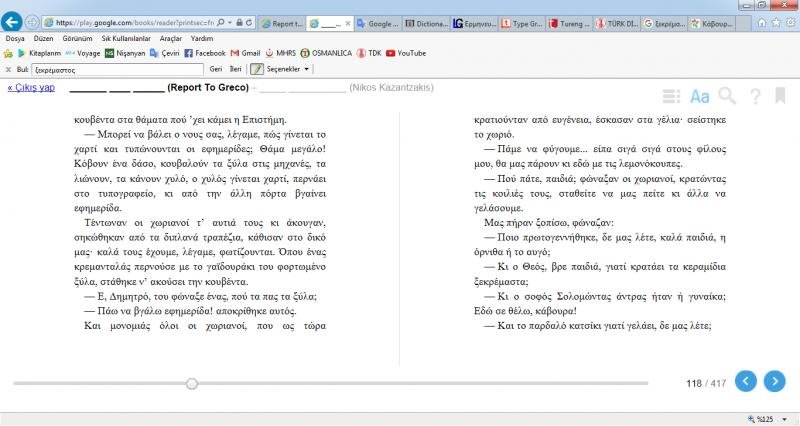Click Geri to find previous match
This screenshot has height=426, width=800.
[216, 69]
